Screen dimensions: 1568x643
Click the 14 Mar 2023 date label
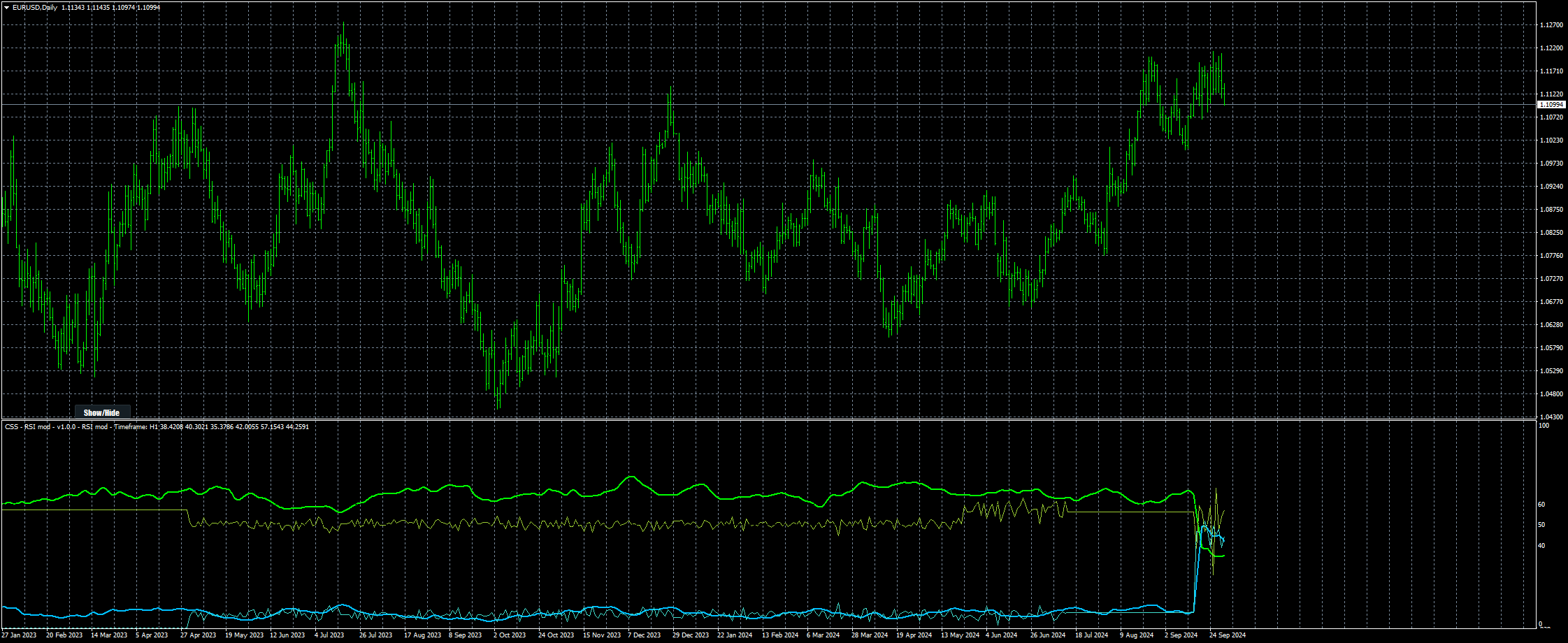(x=109, y=635)
